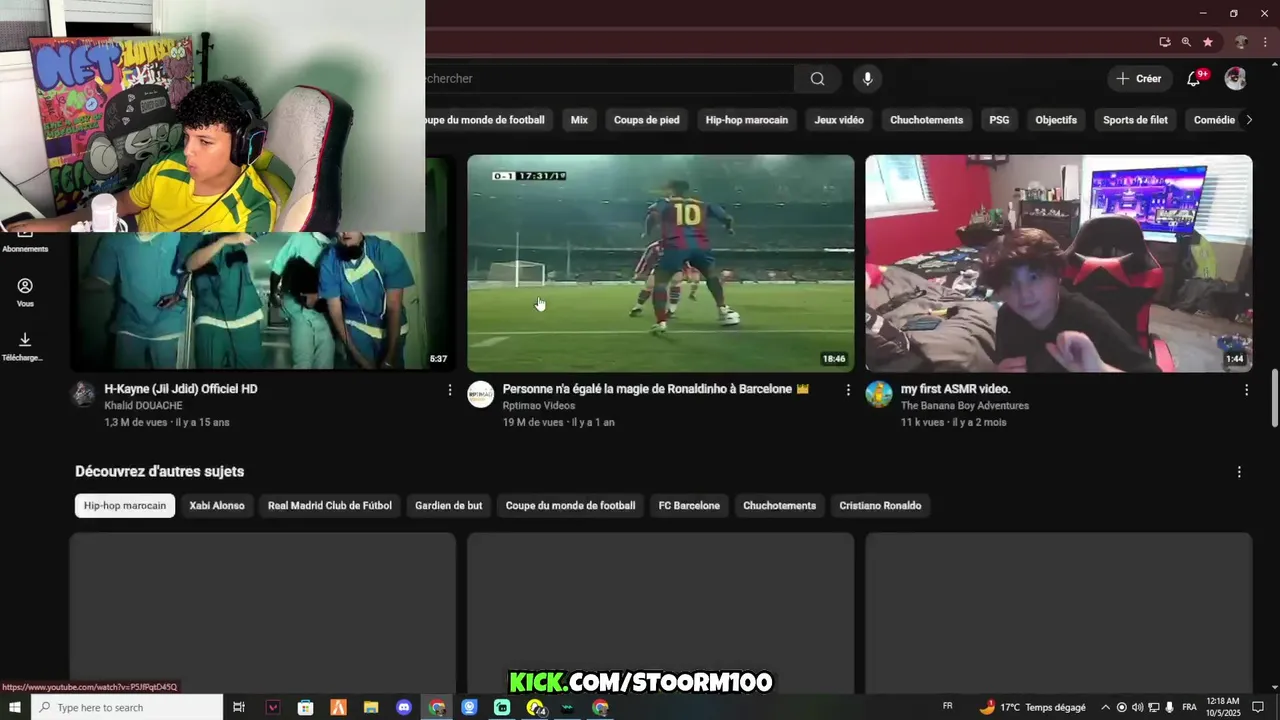Open the Windows Start menu
Viewport: 1280px width, 720px height.
click(15, 707)
